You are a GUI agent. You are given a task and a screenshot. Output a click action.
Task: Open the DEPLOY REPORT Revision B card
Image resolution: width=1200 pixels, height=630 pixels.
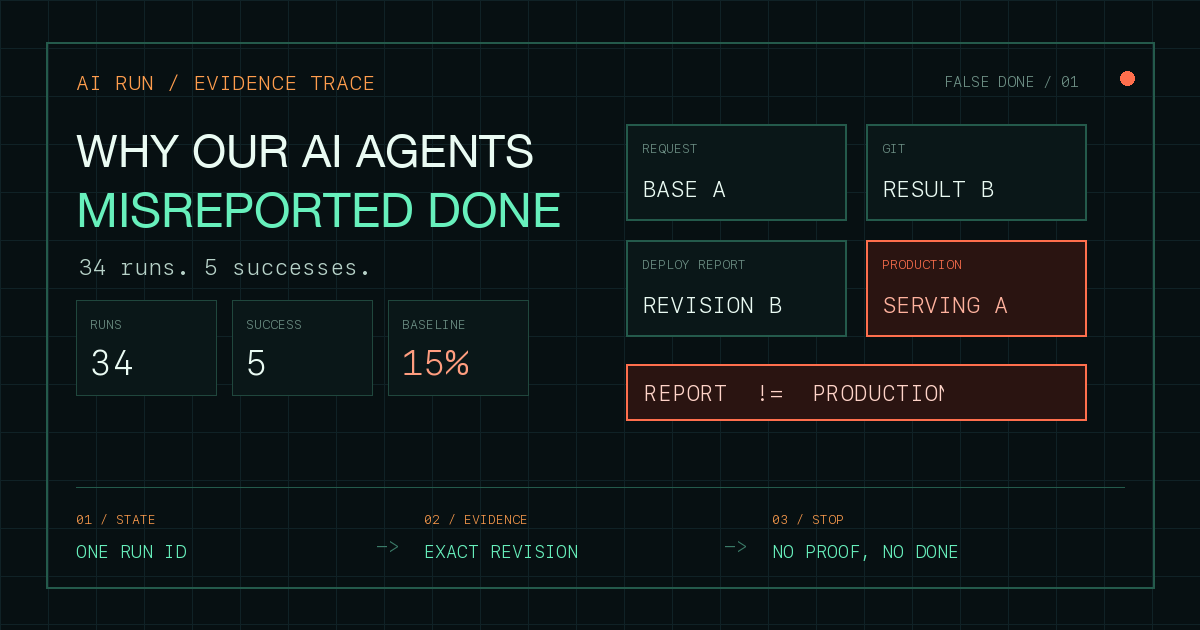point(736,288)
